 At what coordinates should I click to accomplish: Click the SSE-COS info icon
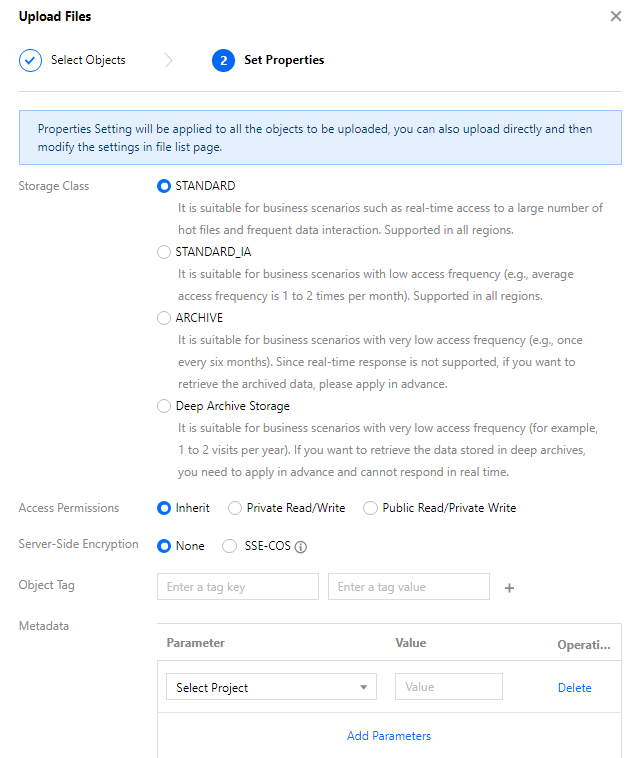[x=300, y=547]
